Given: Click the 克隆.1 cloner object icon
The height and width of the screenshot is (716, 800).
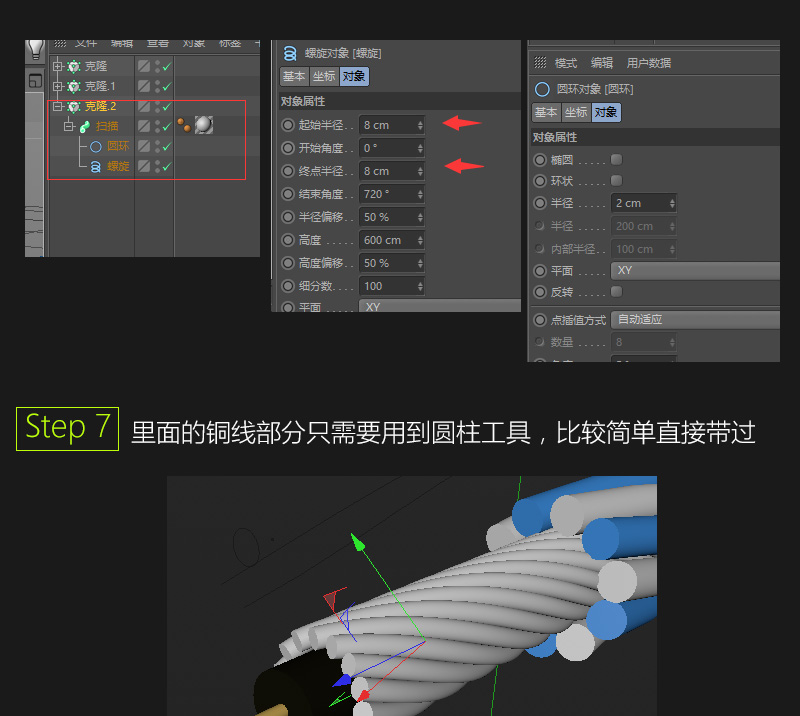Looking at the screenshot, I should 74,86.
